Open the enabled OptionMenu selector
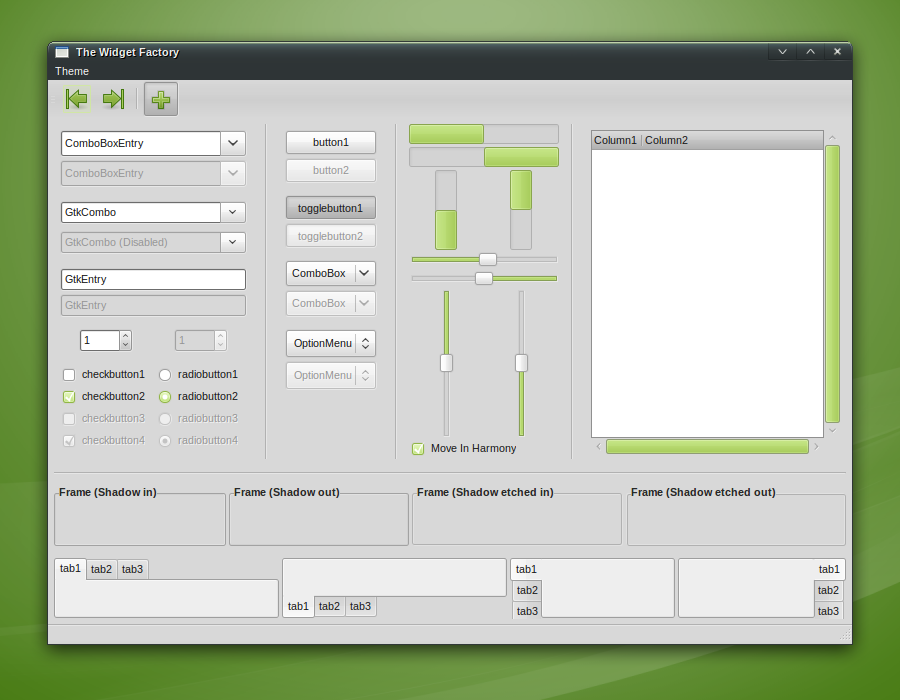The height and width of the screenshot is (700, 900). [x=331, y=344]
